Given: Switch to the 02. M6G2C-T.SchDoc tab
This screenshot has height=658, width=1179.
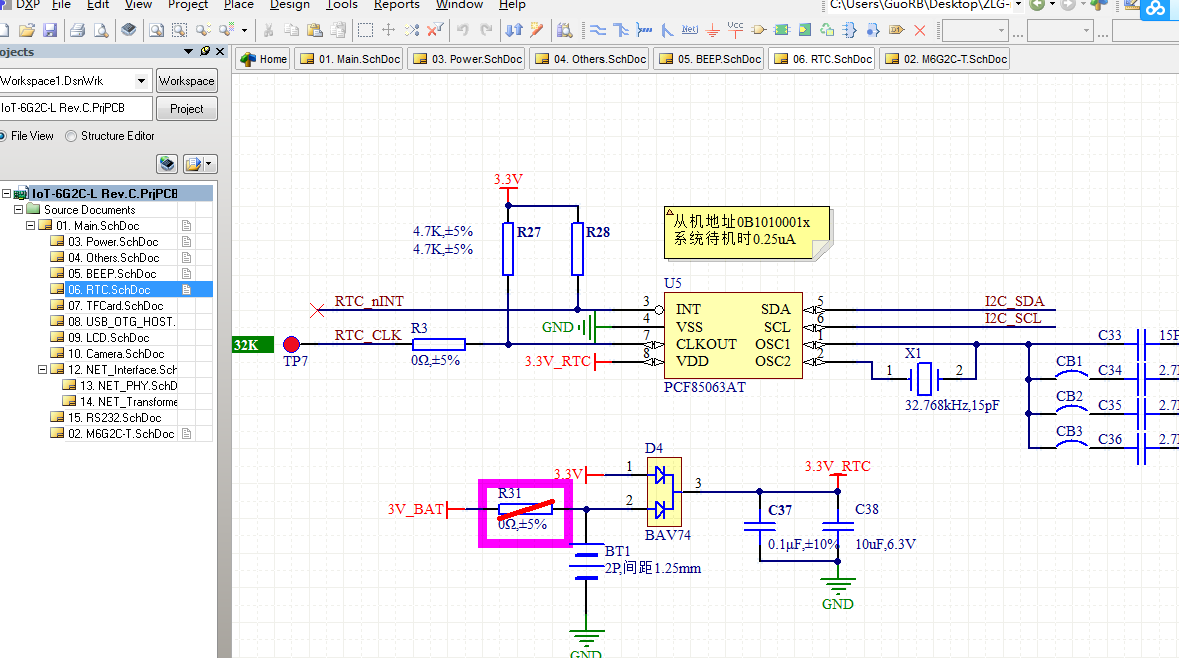Looking at the screenshot, I should coord(946,59).
